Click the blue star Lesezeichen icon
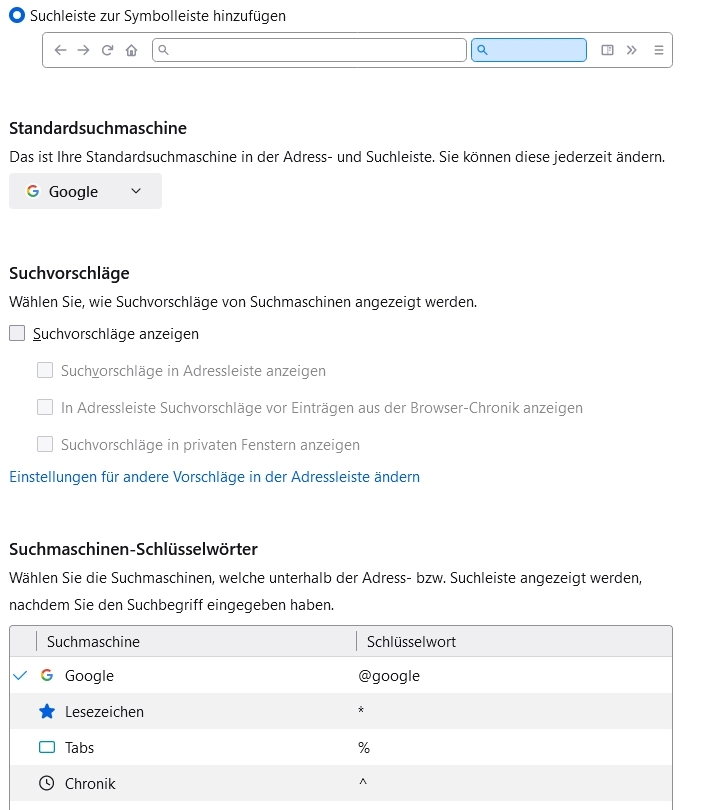 (x=47, y=712)
